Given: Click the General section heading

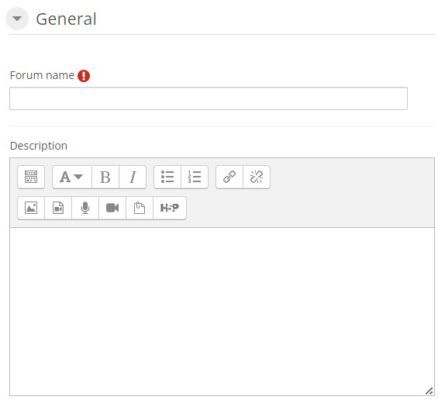Looking at the screenshot, I should click(66, 19).
